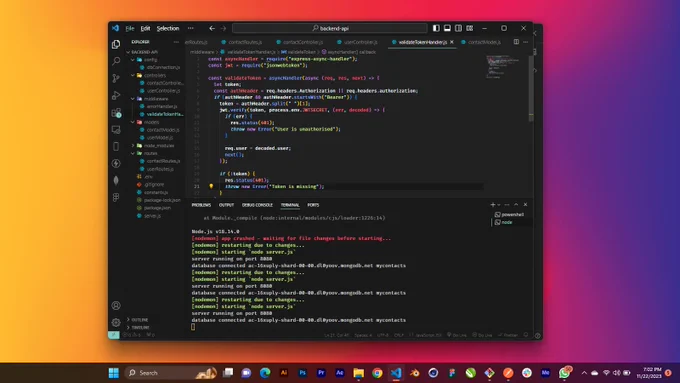Open the Run and Debug view

coord(116,95)
